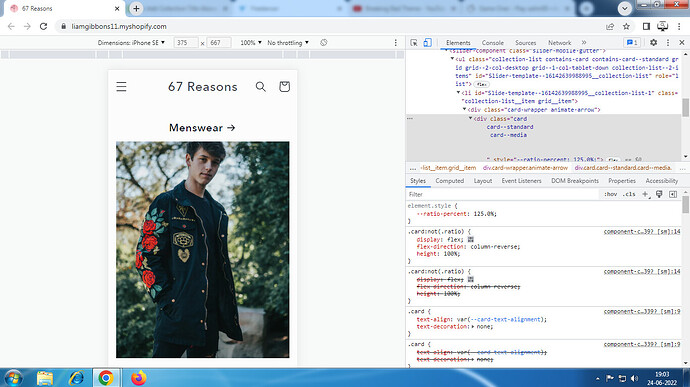Edit the viewport height field 667

click(219, 43)
